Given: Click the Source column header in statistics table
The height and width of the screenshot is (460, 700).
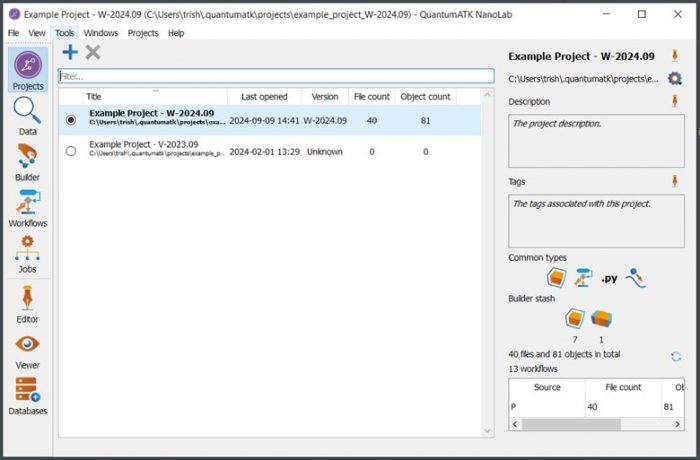Looking at the screenshot, I should (x=547, y=387).
